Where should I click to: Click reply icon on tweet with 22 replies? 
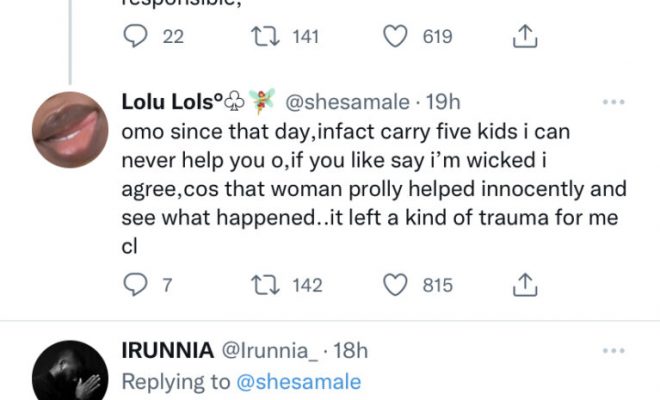[x=134, y=37]
